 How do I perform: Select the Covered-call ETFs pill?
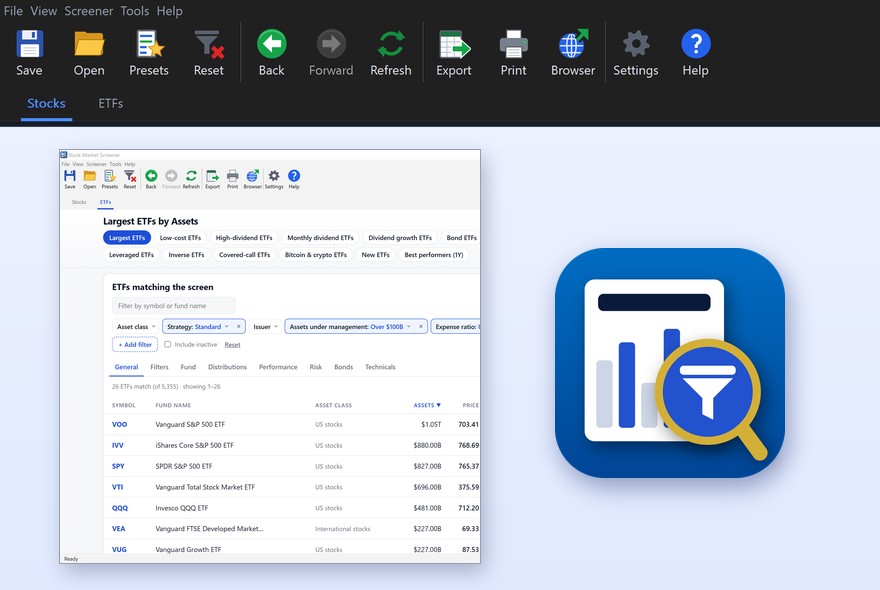point(244,255)
